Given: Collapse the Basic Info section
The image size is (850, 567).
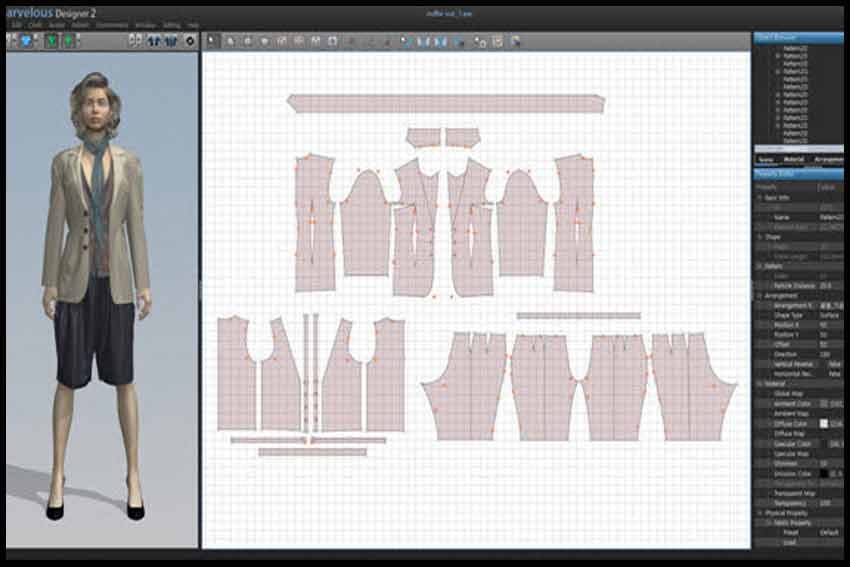Looking at the screenshot, I should [x=760, y=197].
